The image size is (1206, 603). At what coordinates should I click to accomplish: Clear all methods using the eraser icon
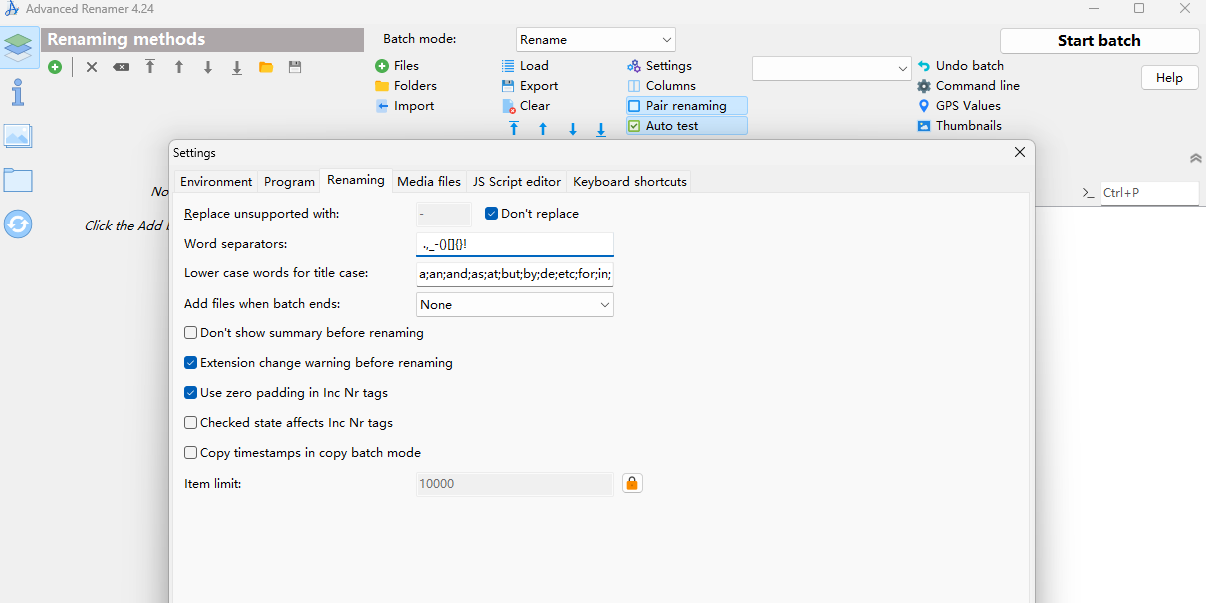pos(121,67)
